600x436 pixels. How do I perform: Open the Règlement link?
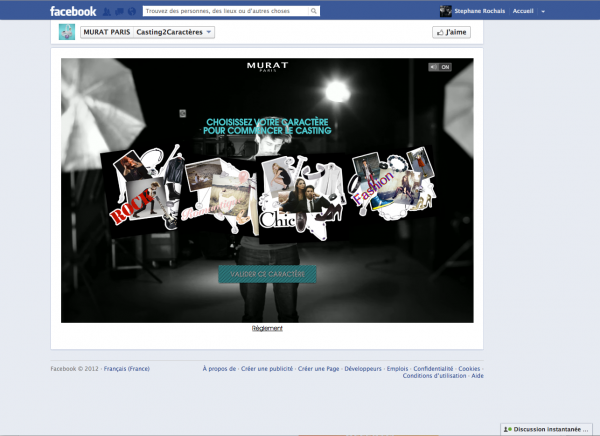click(267, 328)
